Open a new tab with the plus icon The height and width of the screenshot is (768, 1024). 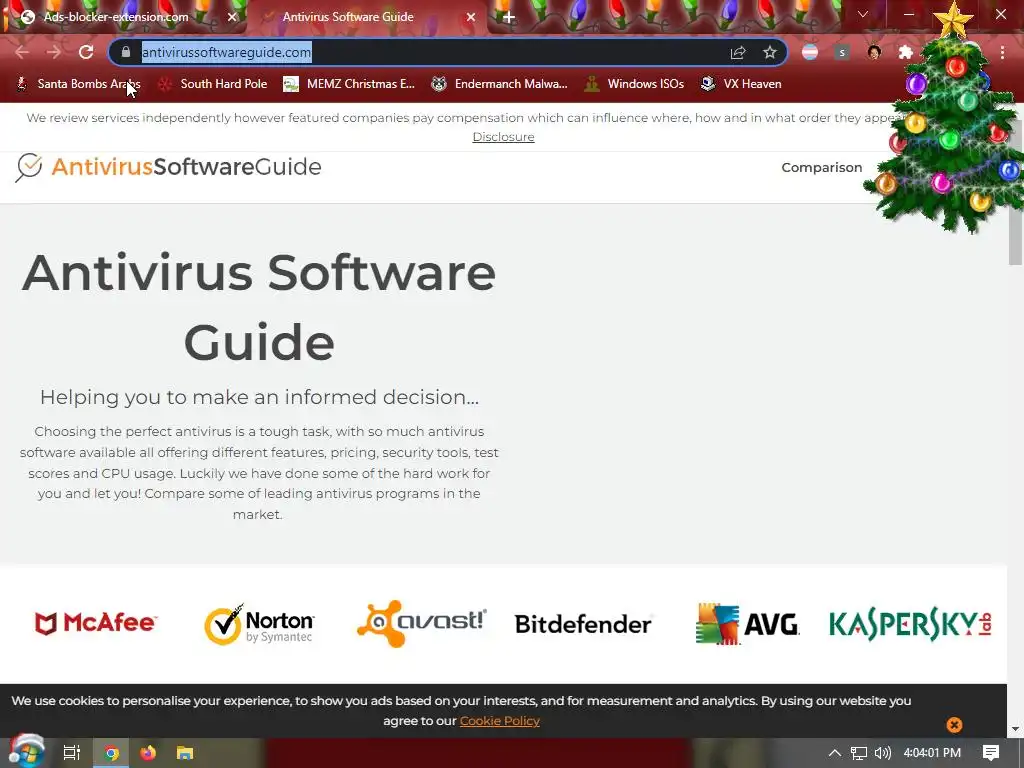(509, 17)
